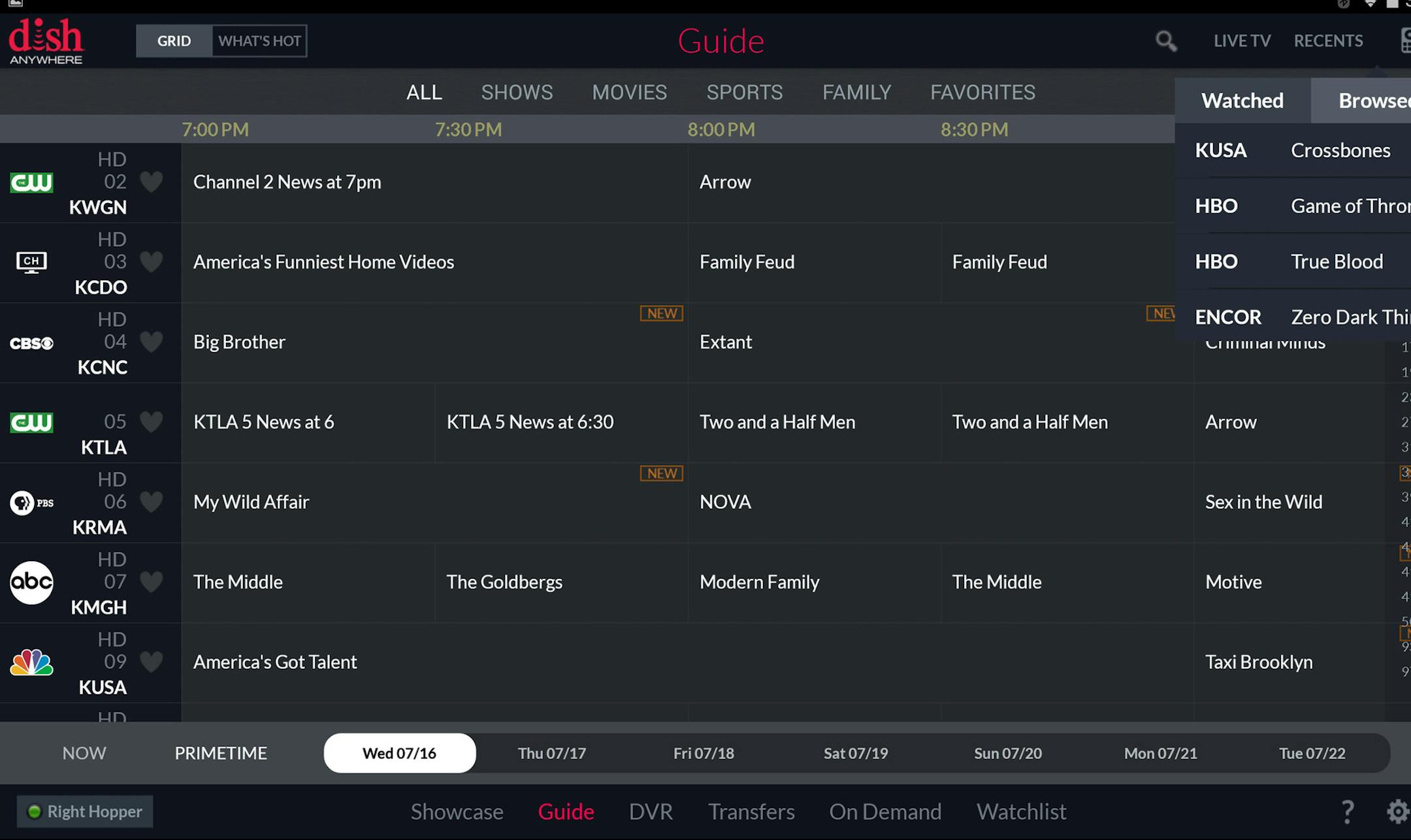The height and width of the screenshot is (840, 1411).
Task: Select the MOVIES filter tab
Action: pyautogui.click(x=630, y=92)
